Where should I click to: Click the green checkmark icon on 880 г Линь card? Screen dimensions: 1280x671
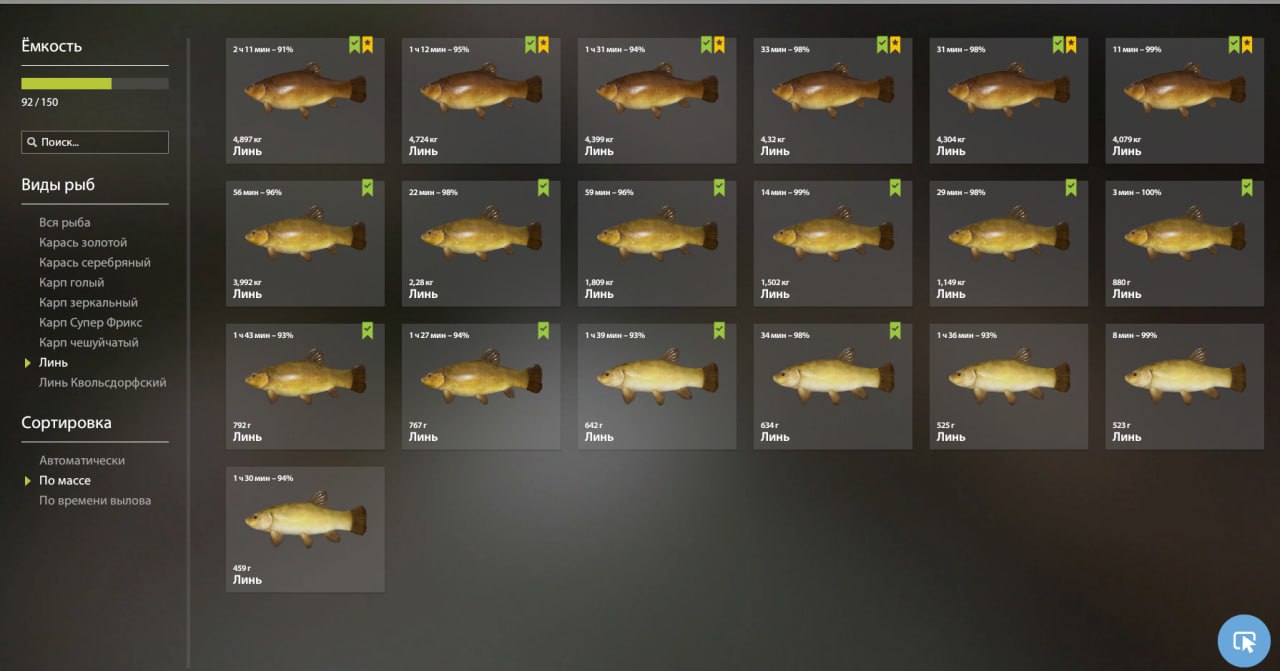pos(1247,188)
